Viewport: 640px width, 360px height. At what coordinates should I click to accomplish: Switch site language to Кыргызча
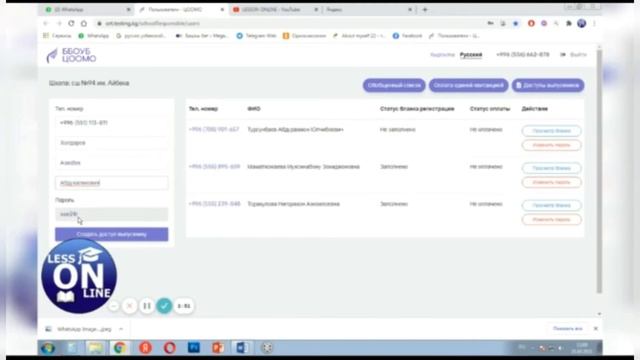pos(442,55)
